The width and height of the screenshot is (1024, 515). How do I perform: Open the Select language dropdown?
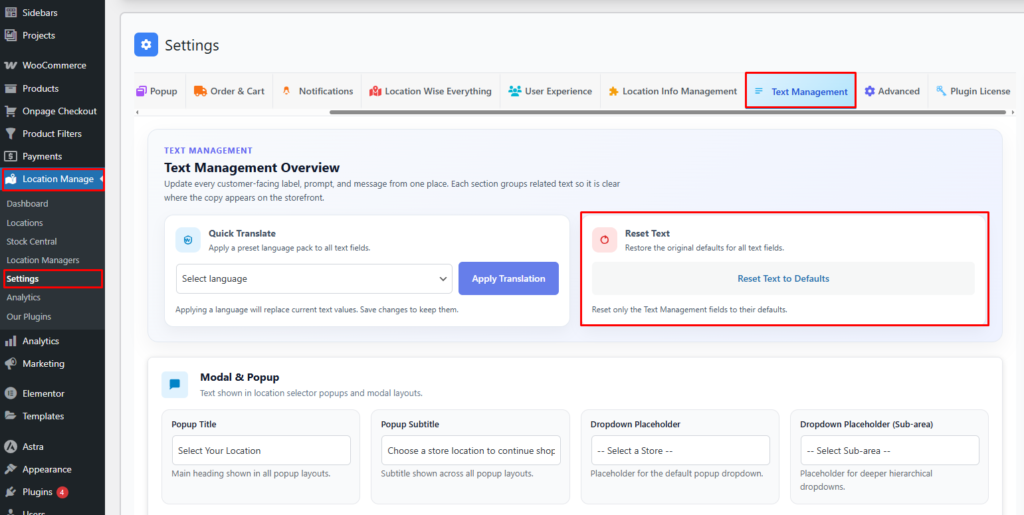tap(314, 279)
